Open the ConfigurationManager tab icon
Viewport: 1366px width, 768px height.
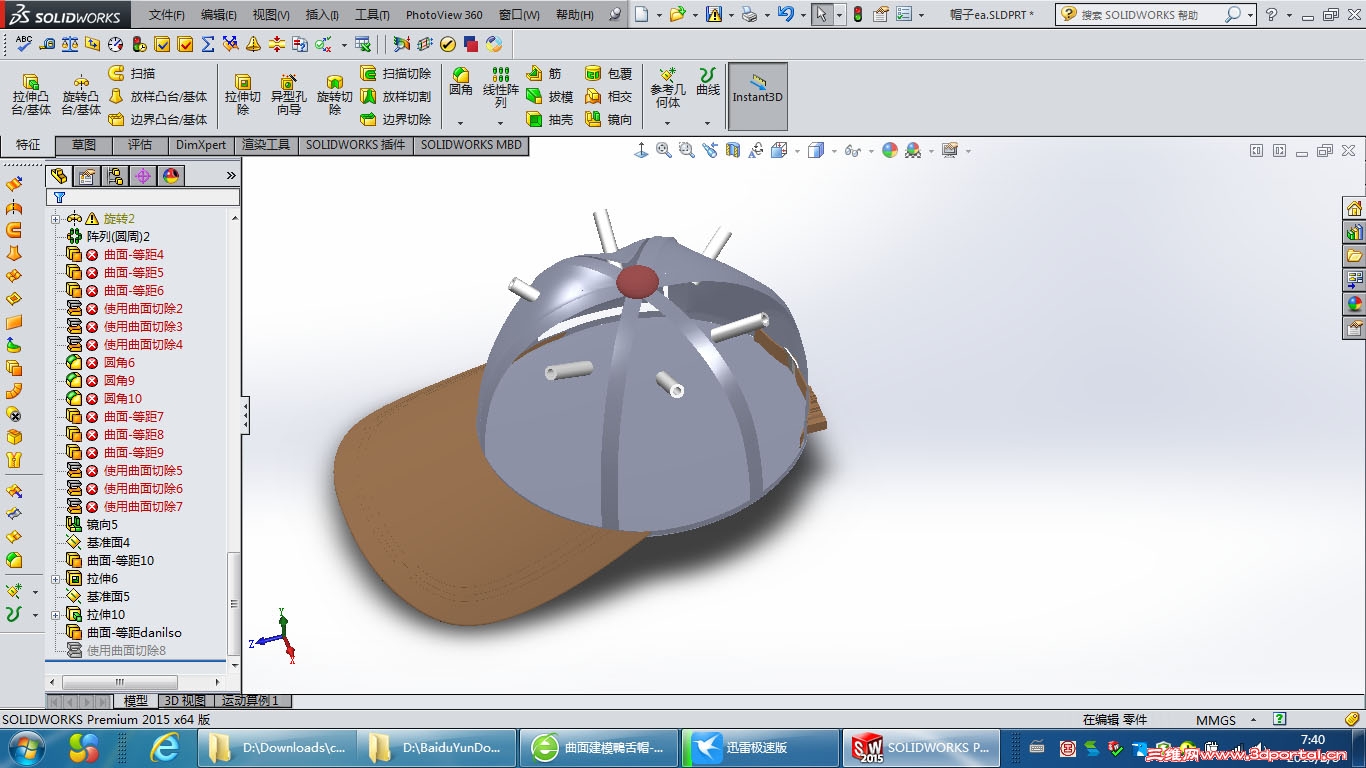115,176
